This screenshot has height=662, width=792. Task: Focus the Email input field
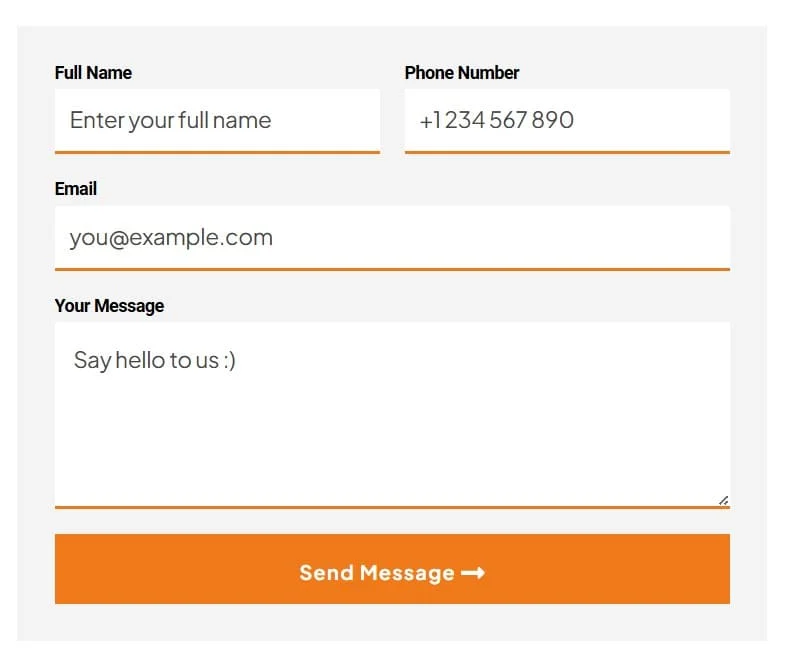(x=392, y=238)
